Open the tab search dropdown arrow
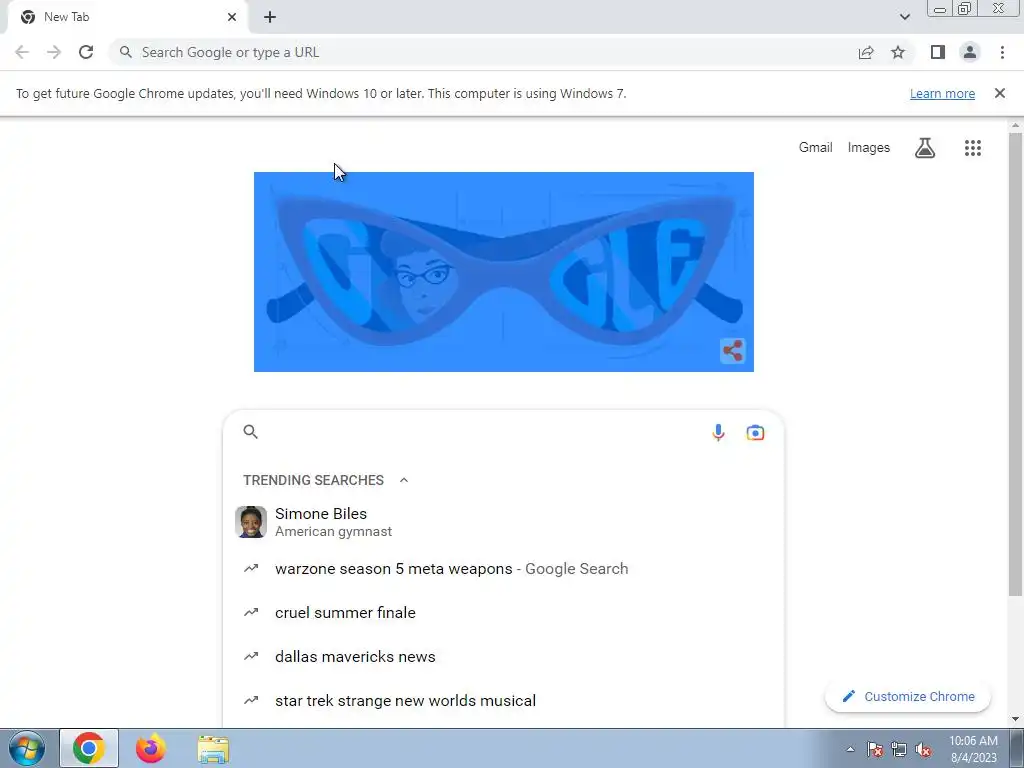The width and height of the screenshot is (1024, 768). click(904, 17)
